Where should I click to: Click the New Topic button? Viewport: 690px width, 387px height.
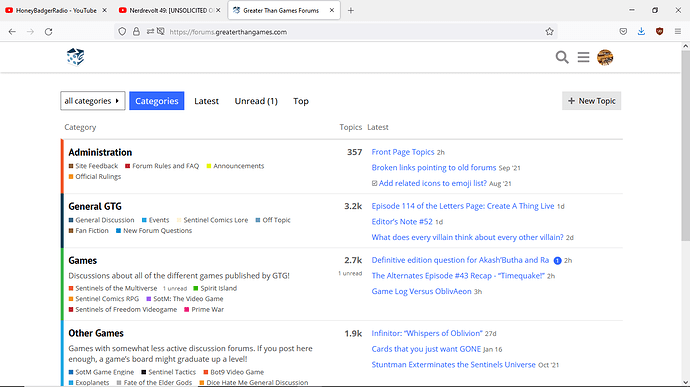(x=591, y=101)
